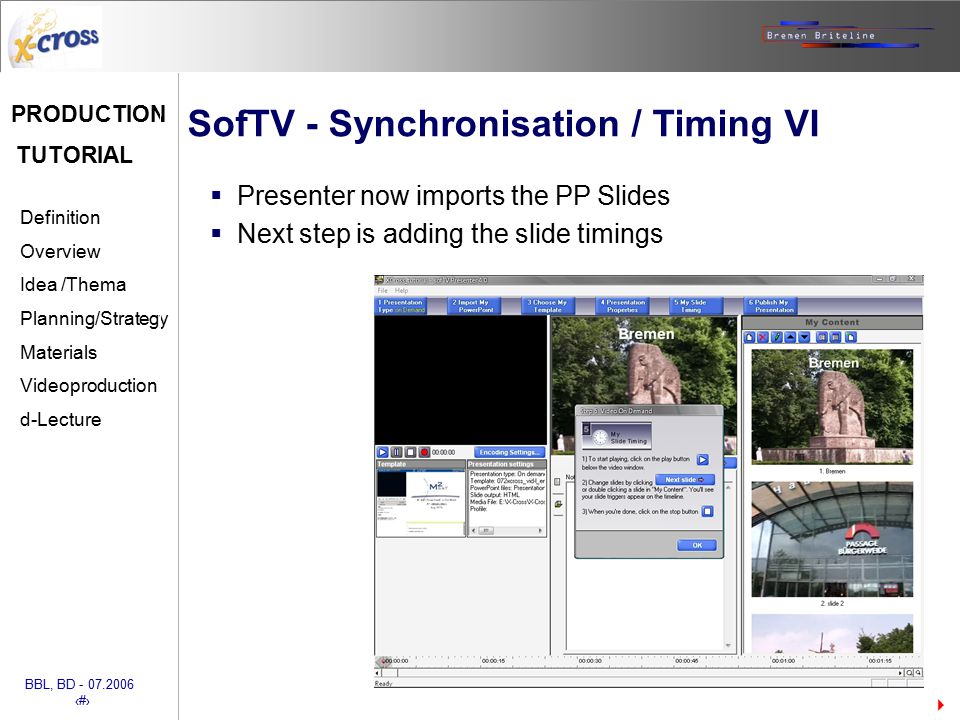
Task: Open the File menu of SofTV Presenter
Action: pyautogui.click(x=383, y=290)
